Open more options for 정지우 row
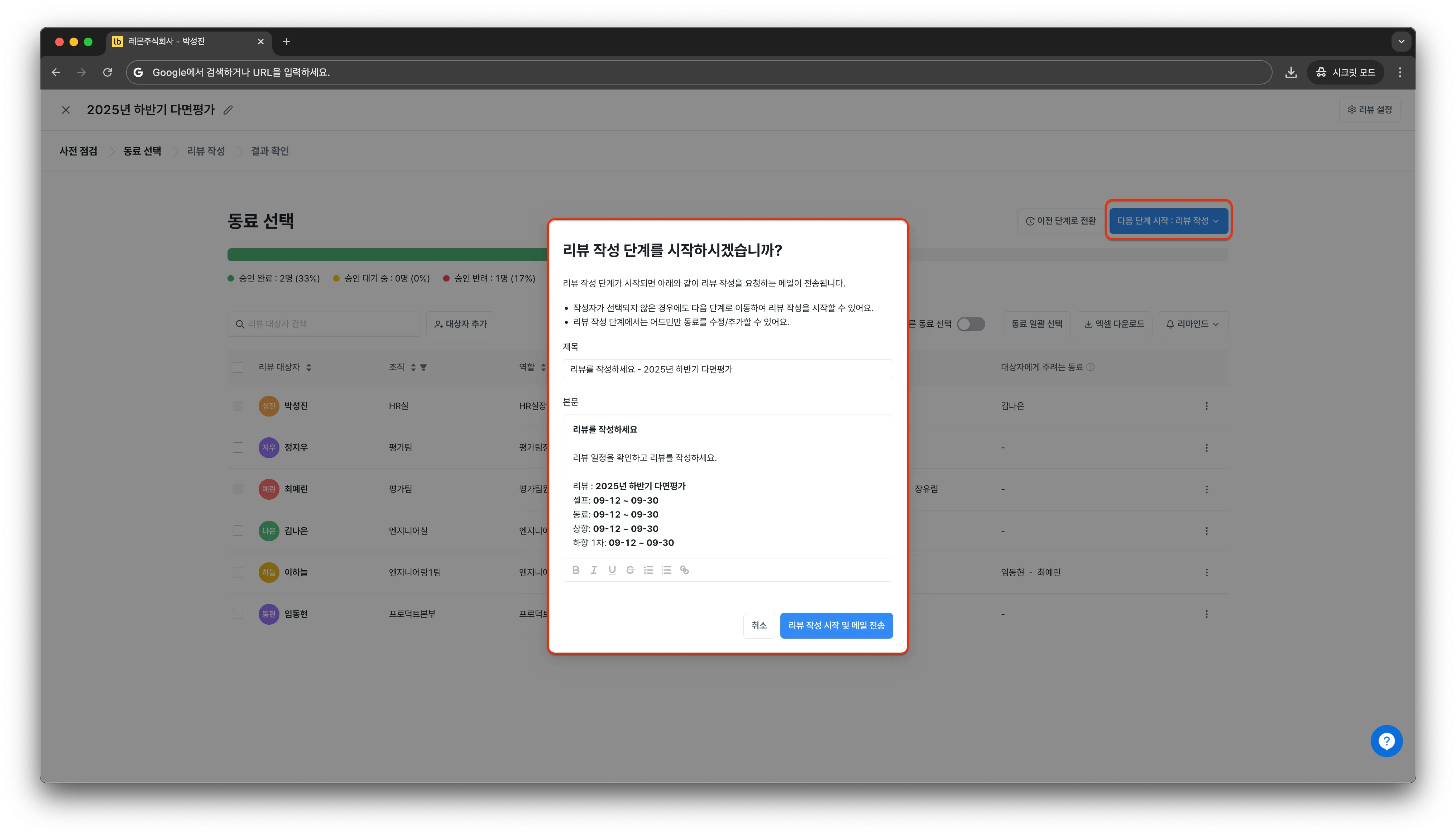 [x=1206, y=448]
